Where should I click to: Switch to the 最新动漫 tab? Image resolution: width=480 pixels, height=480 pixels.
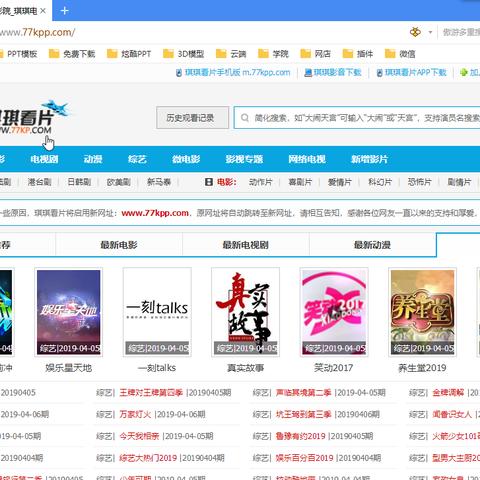(x=372, y=245)
